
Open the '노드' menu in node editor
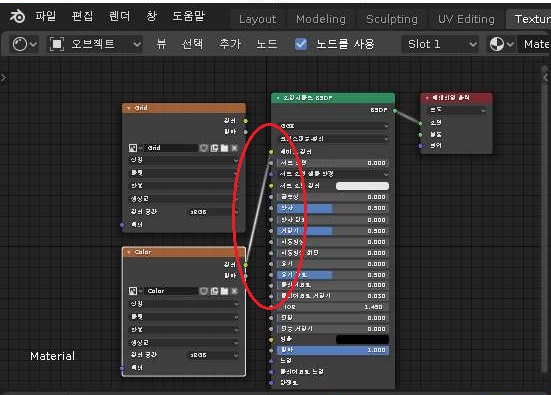click(267, 44)
